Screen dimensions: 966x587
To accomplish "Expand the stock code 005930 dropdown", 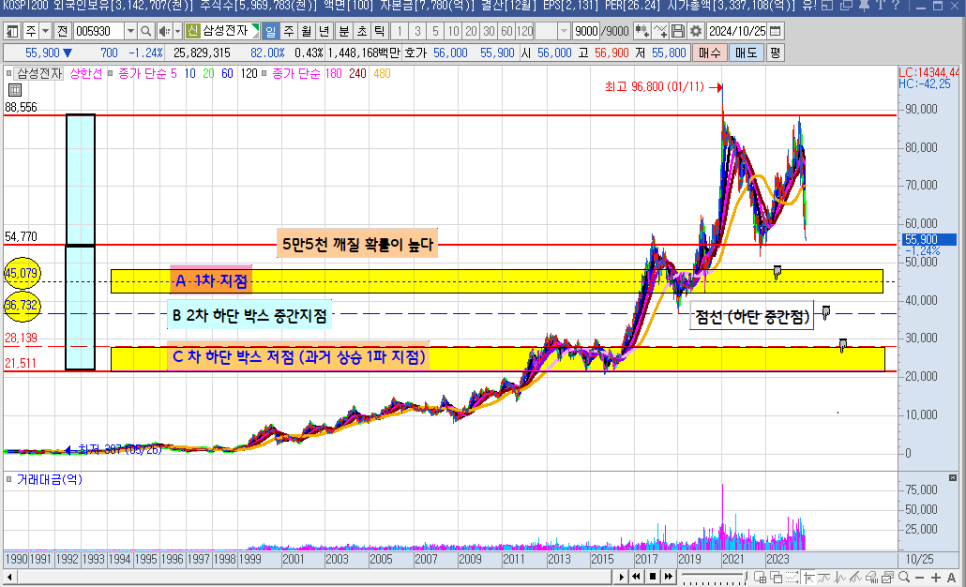I will [x=130, y=31].
